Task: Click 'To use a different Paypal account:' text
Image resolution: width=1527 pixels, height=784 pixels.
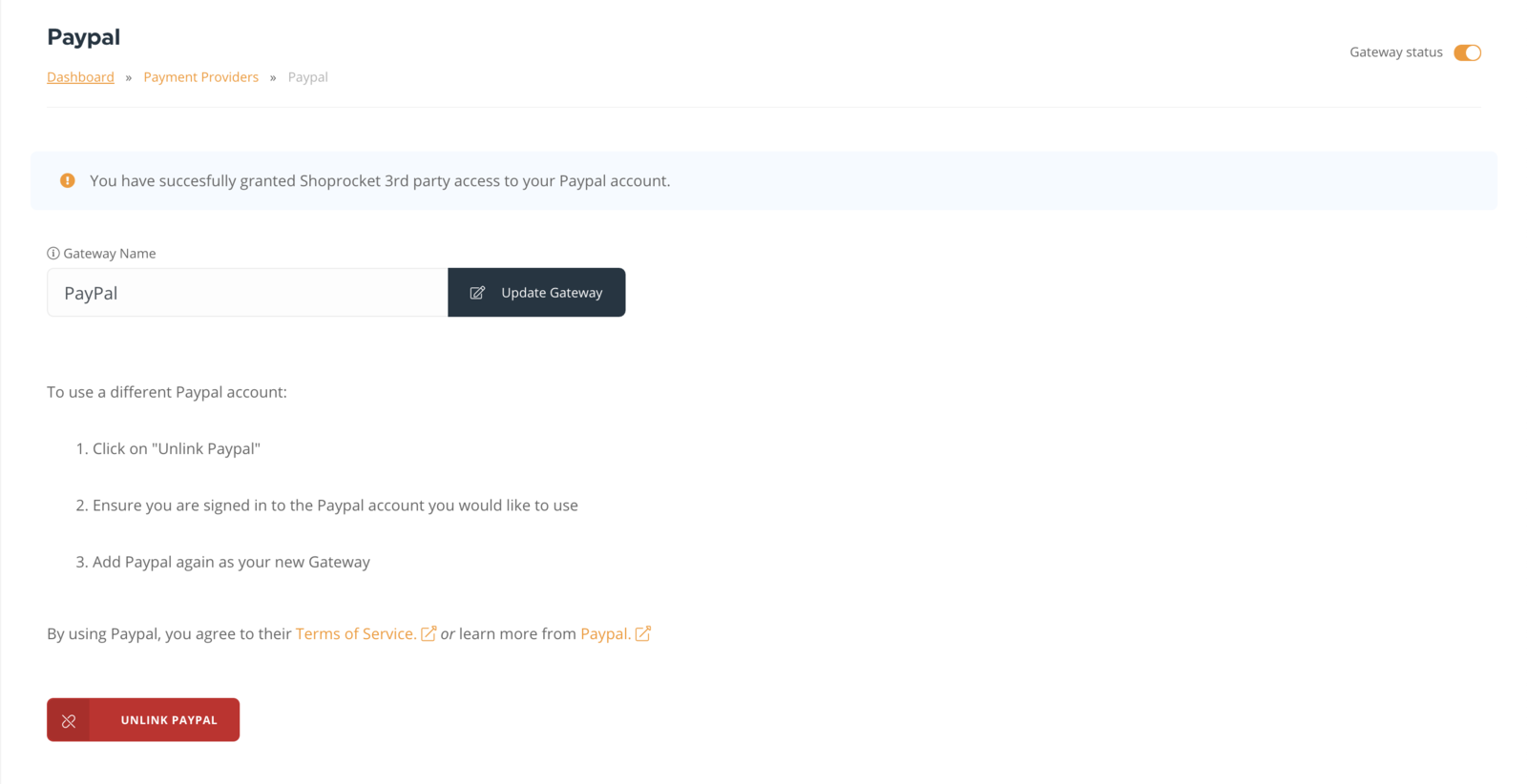Action: coord(167,392)
